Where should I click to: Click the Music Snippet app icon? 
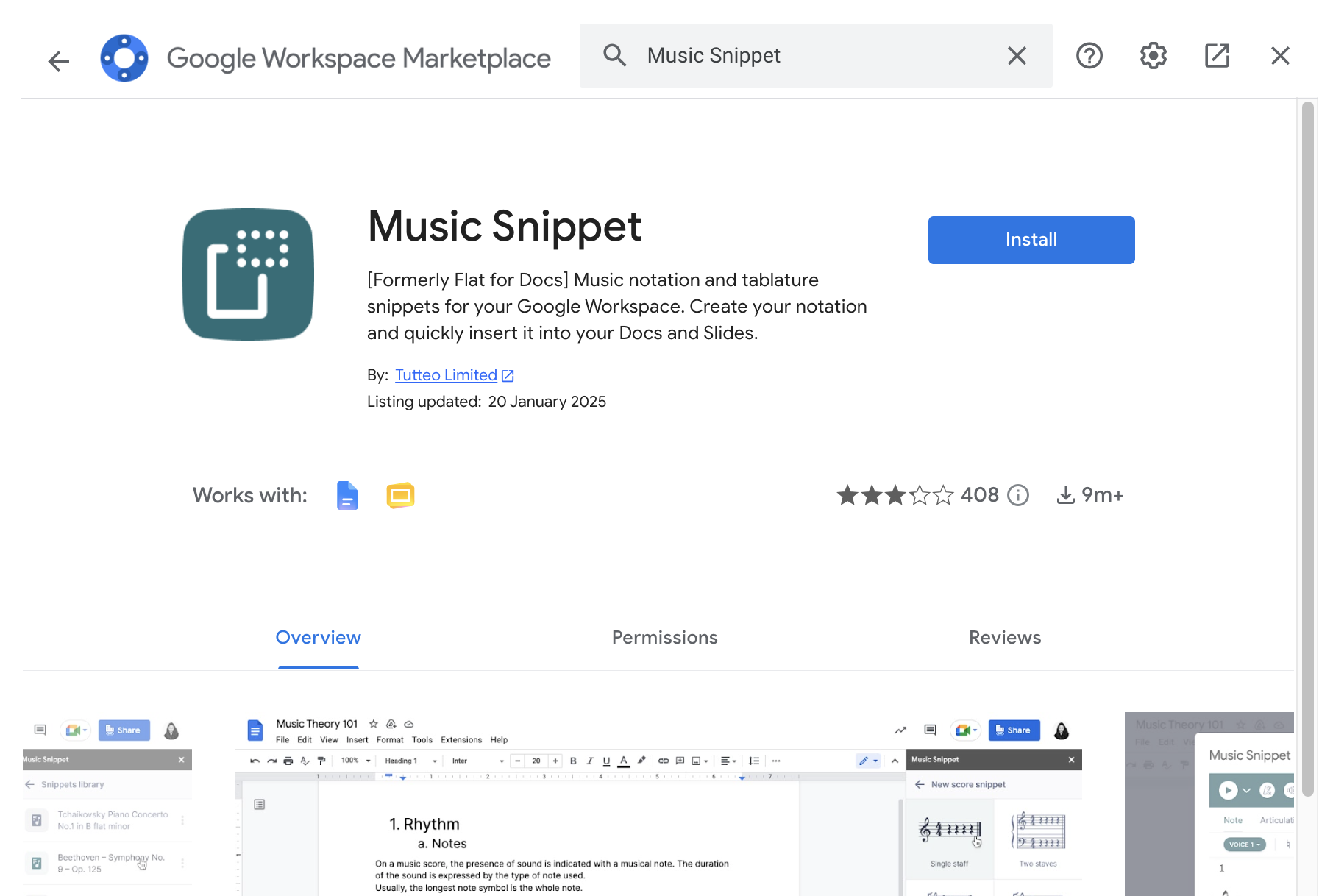tap(248, 274)
